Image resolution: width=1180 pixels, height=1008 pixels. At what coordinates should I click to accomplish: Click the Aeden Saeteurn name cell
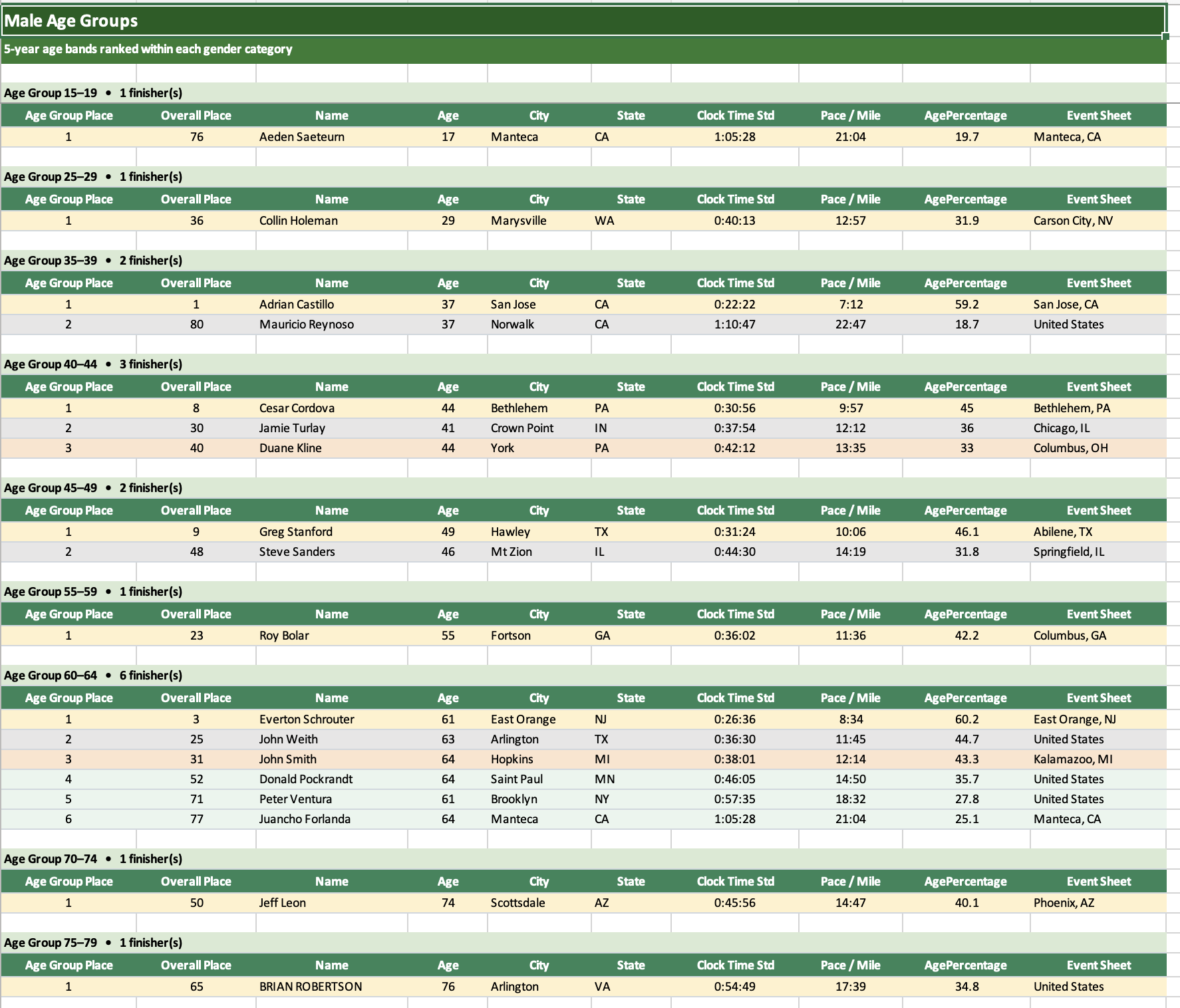pyautogui.click(x=302, y=137)
